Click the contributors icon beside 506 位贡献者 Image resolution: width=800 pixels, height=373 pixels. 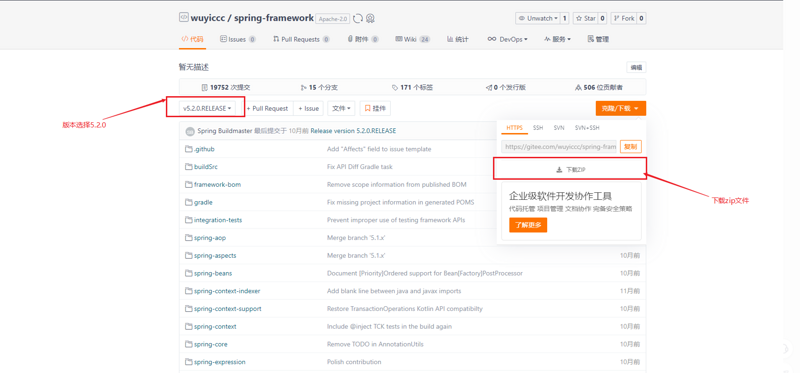click(x=578, y=88)
